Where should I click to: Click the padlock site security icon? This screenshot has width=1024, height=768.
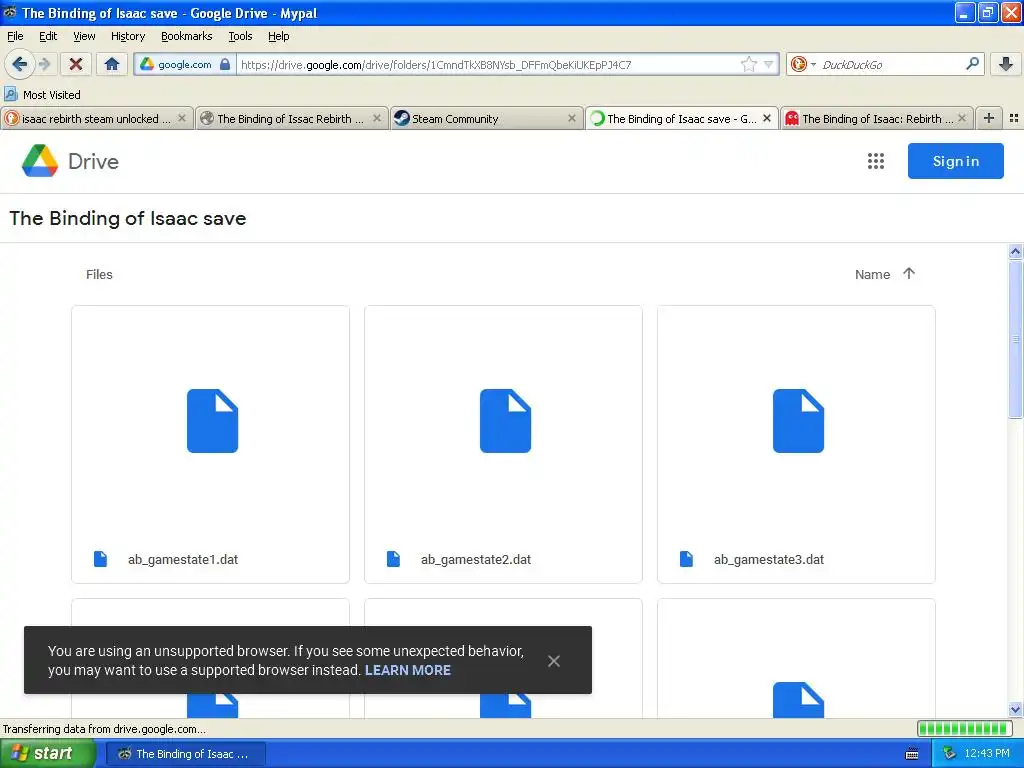coord(225,64)
